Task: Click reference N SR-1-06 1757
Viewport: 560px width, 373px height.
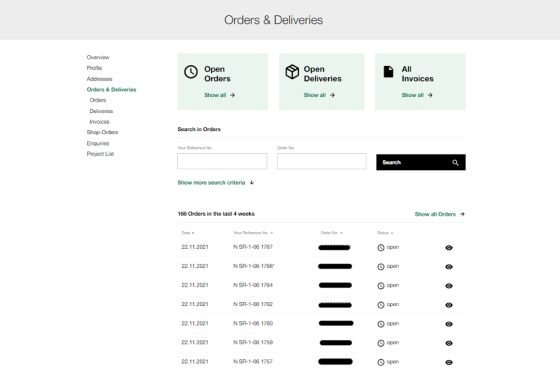Action: (253, 362)
